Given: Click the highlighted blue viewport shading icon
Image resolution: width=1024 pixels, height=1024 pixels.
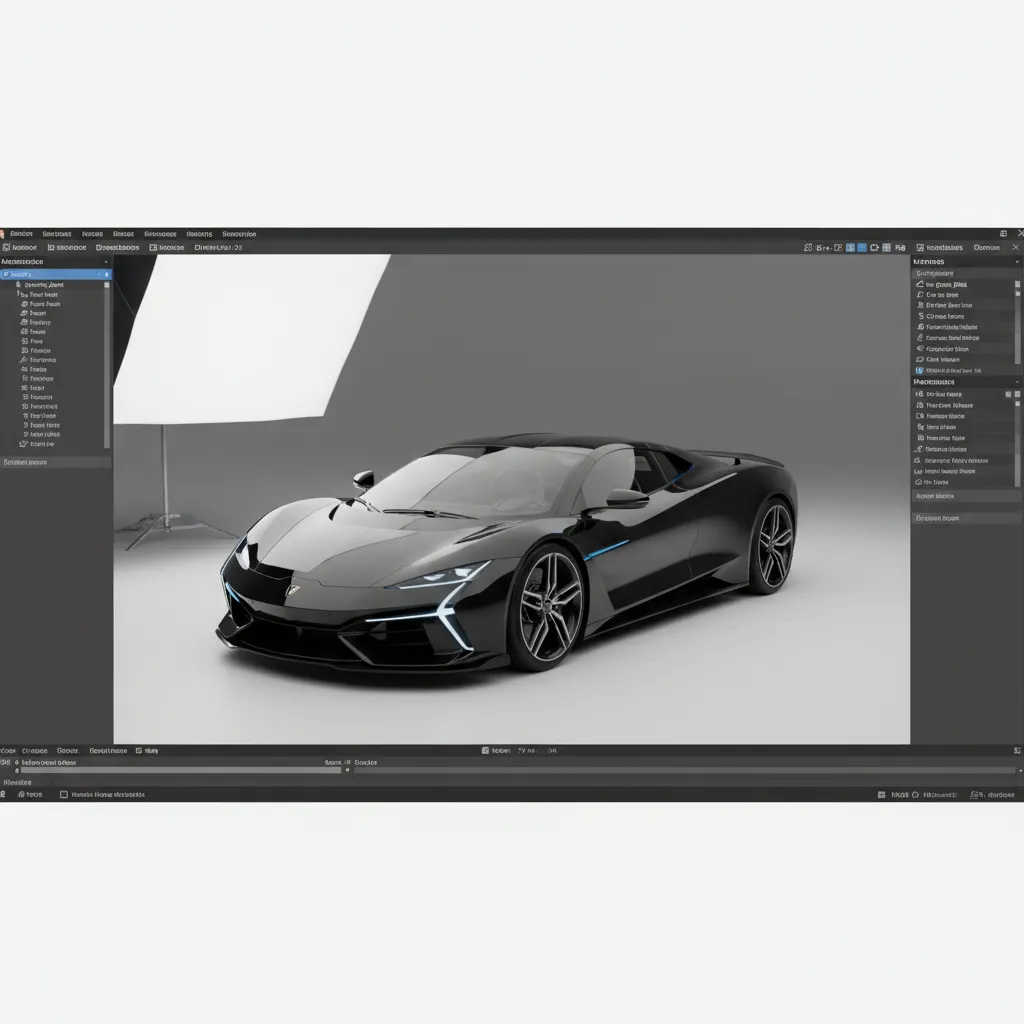Looking at the screenshot, I should point(861,247).
